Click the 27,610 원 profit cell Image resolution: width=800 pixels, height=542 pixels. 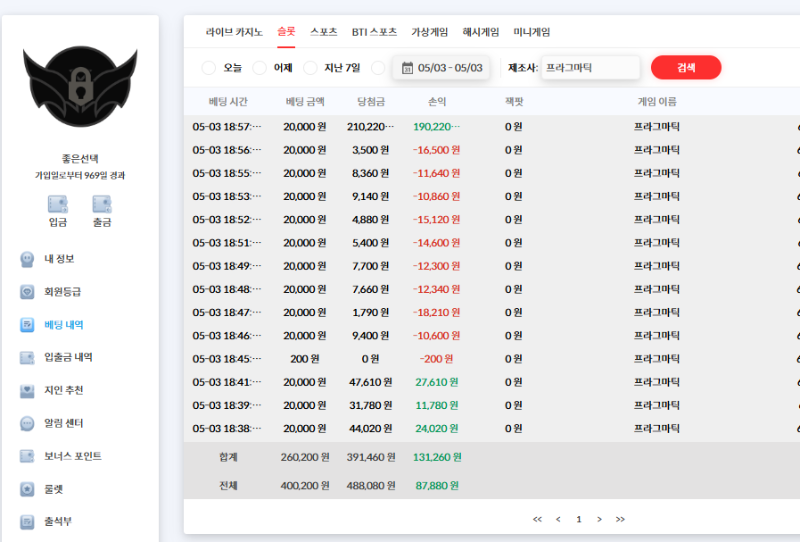click(437, 382)
